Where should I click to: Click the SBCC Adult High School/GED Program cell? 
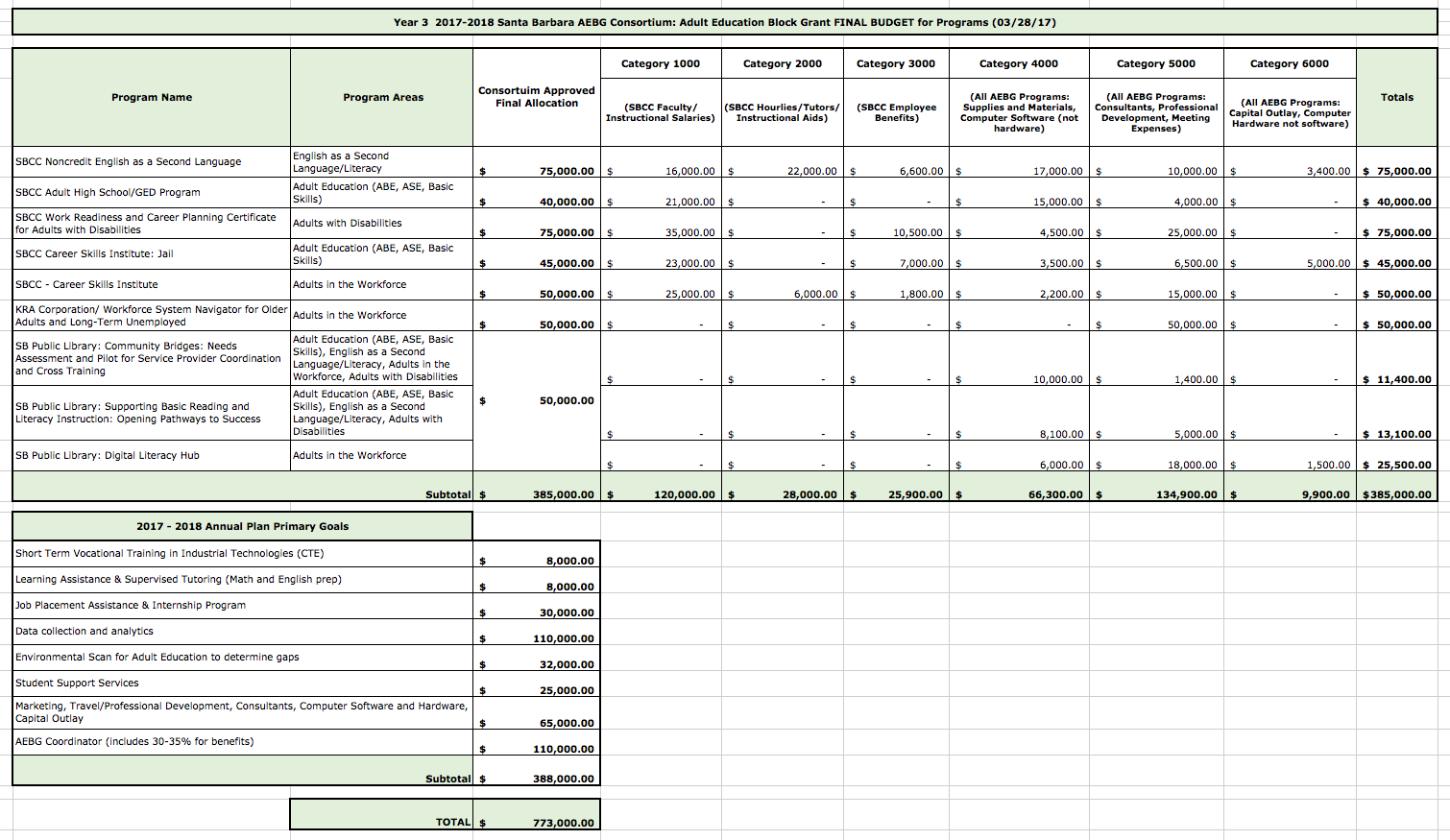click(108, 192)
